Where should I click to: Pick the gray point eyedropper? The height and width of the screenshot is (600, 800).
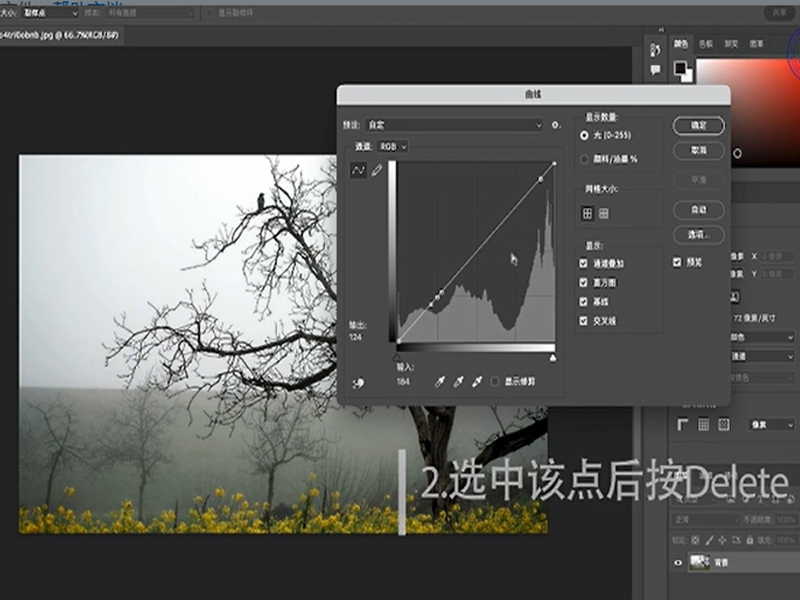(x=459, y=381)
